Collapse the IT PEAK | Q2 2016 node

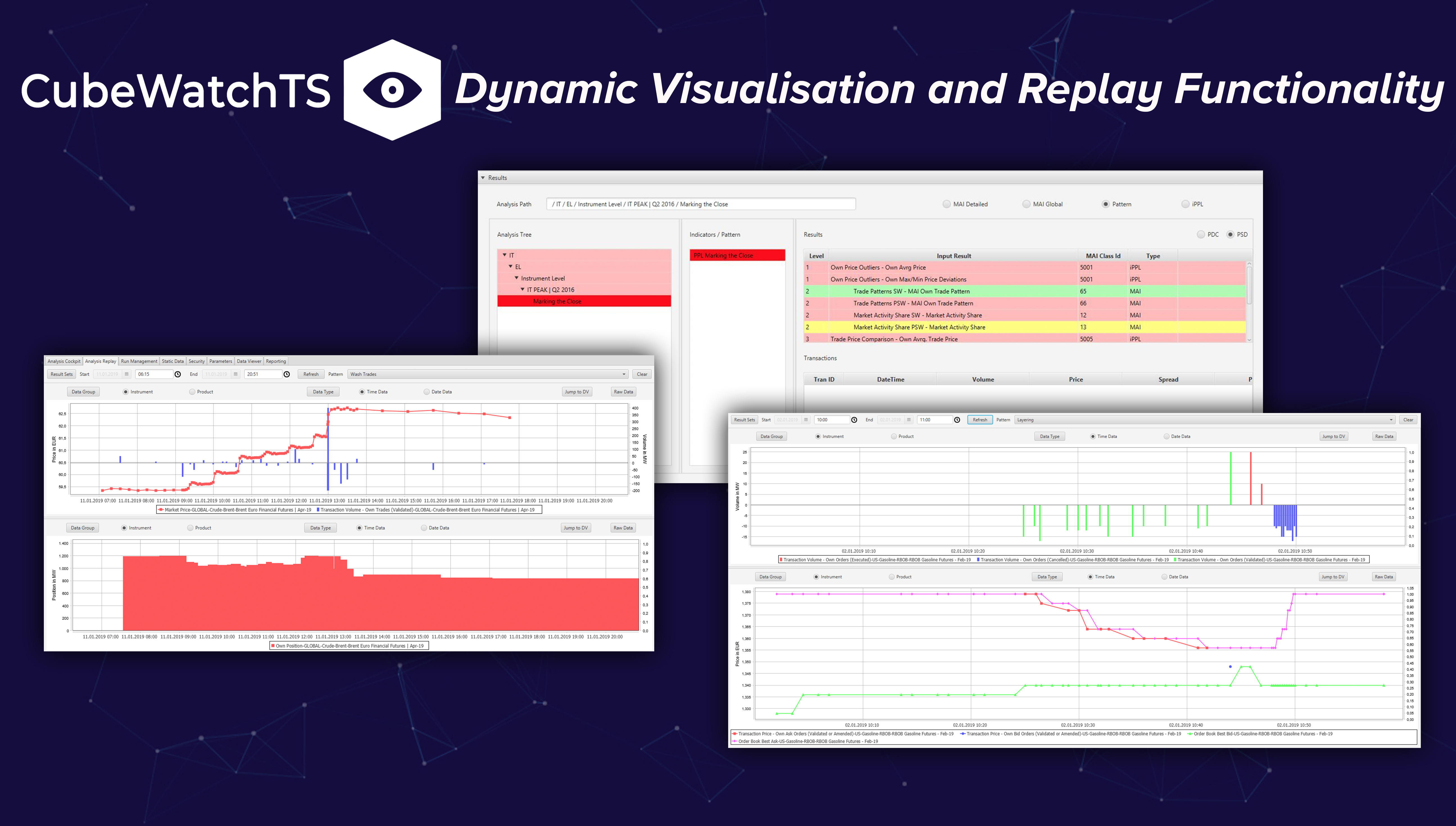[522, 289]
